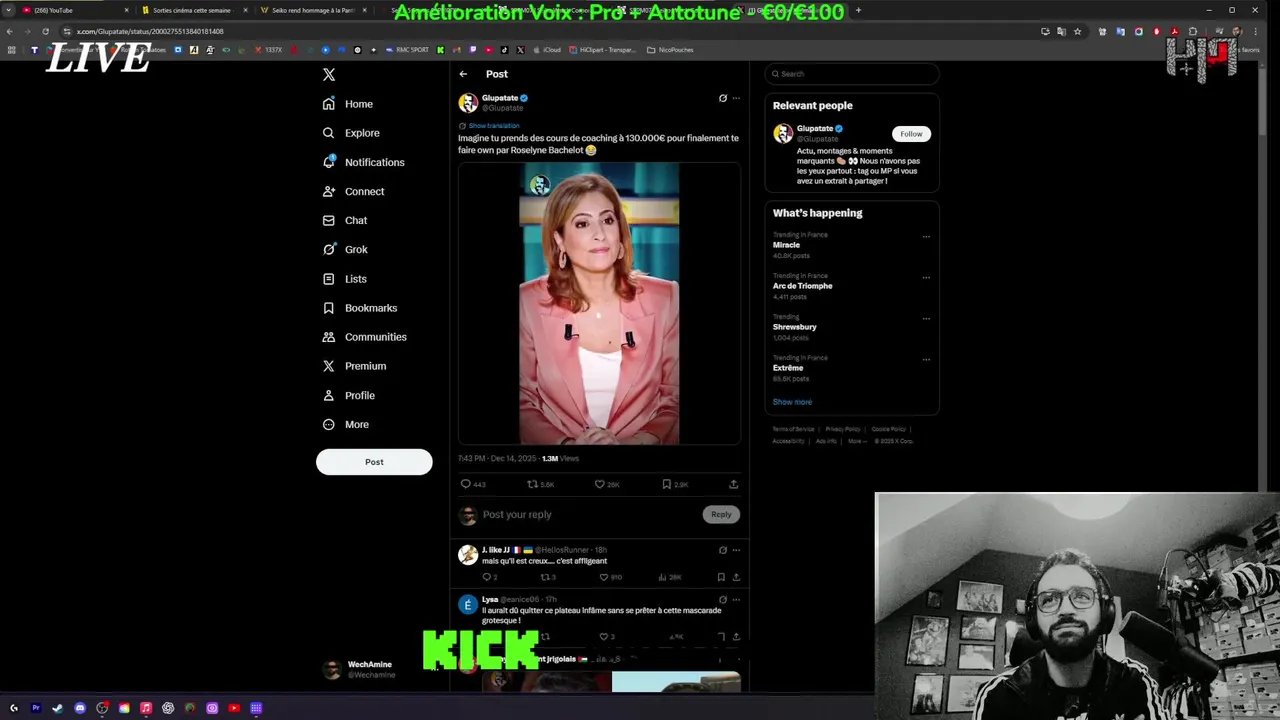Viewport: 1280px width, 720px height.
Task: Bookmark the main post with 2.9K bookmarks
Action: coord(674,484)
